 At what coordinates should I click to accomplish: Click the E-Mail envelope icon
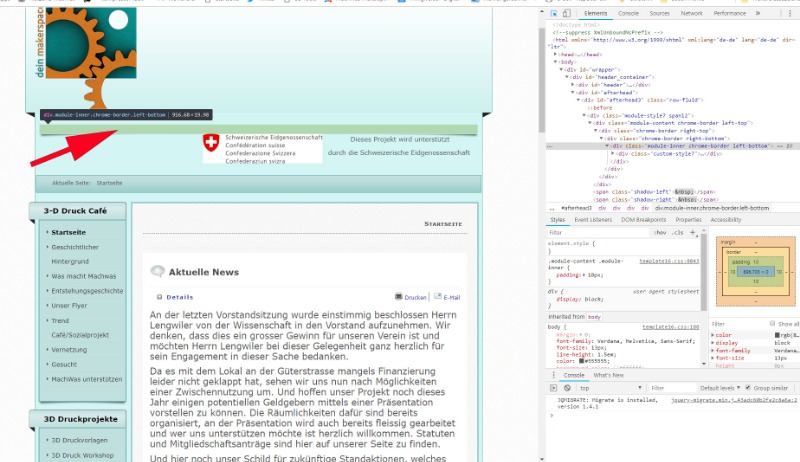(438, 296)
